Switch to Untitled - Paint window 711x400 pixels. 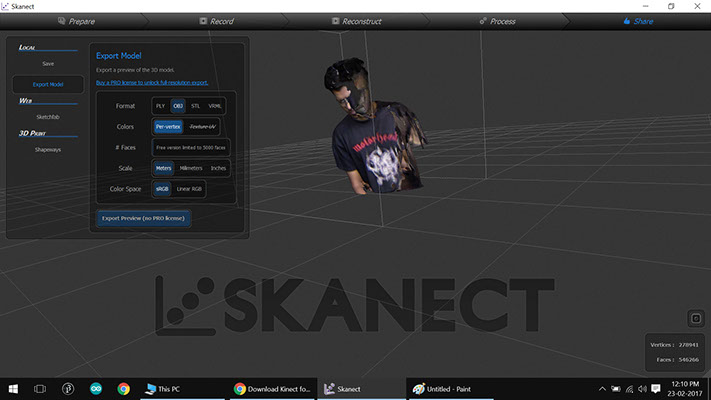pyautogui.click(x=451, y=389)
